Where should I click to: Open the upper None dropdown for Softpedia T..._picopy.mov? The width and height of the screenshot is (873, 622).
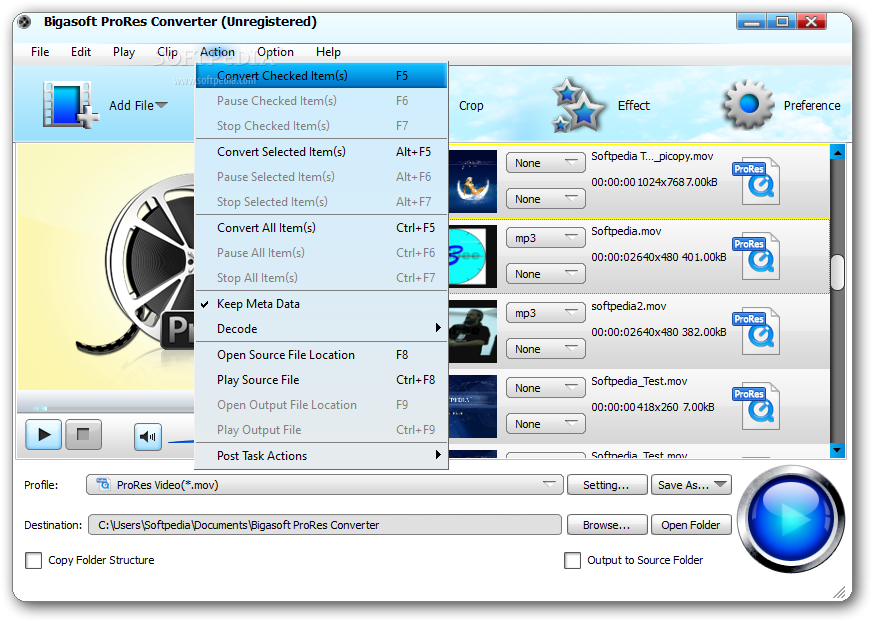click(x=546, y=163)
